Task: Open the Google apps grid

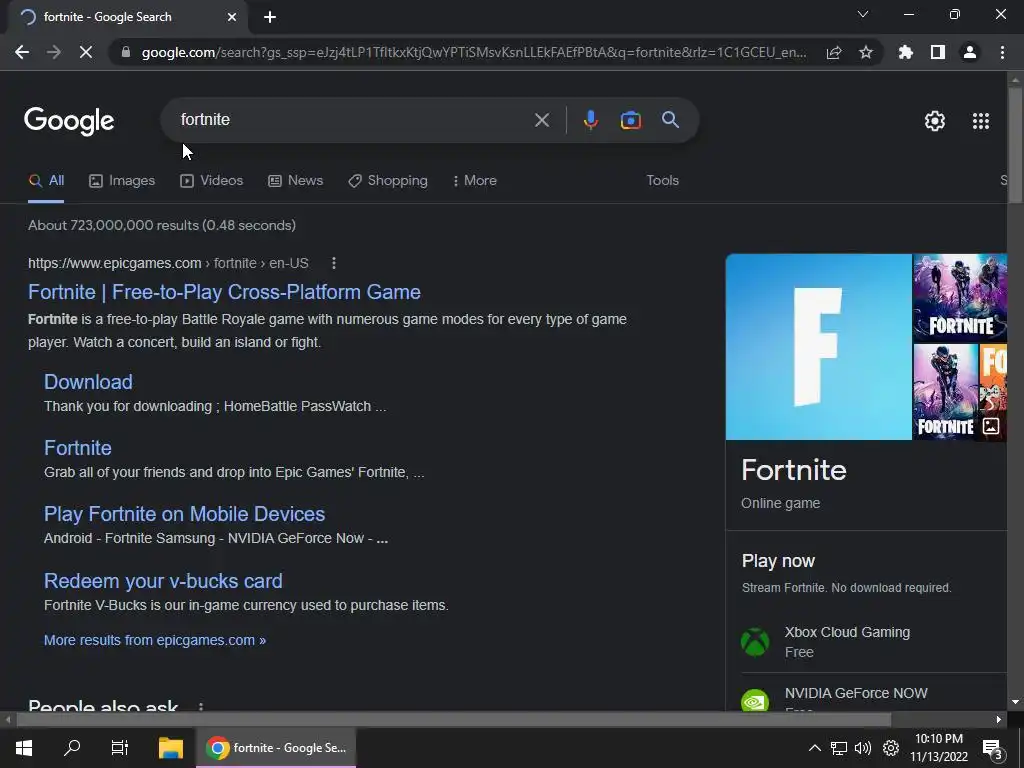Action: tap(980, 121)
